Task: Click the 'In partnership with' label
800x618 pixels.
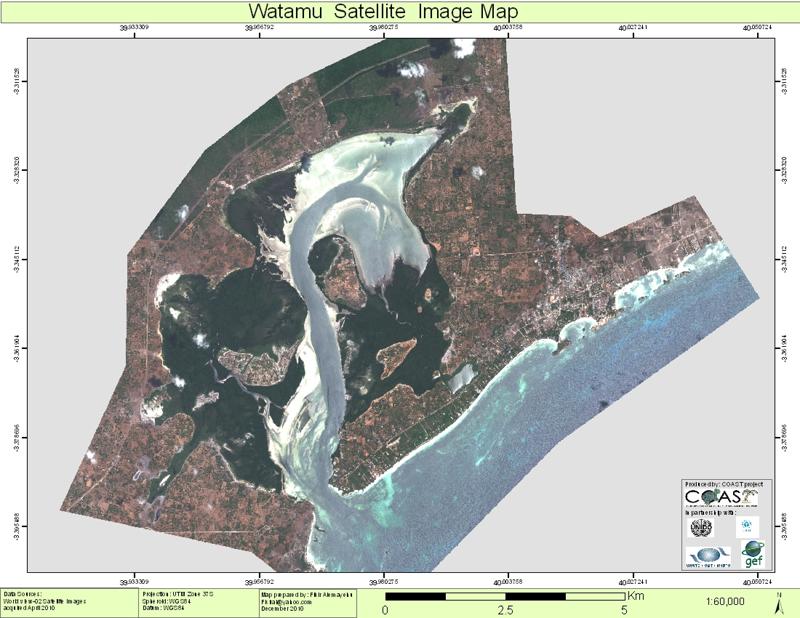Action: (713, 511)
